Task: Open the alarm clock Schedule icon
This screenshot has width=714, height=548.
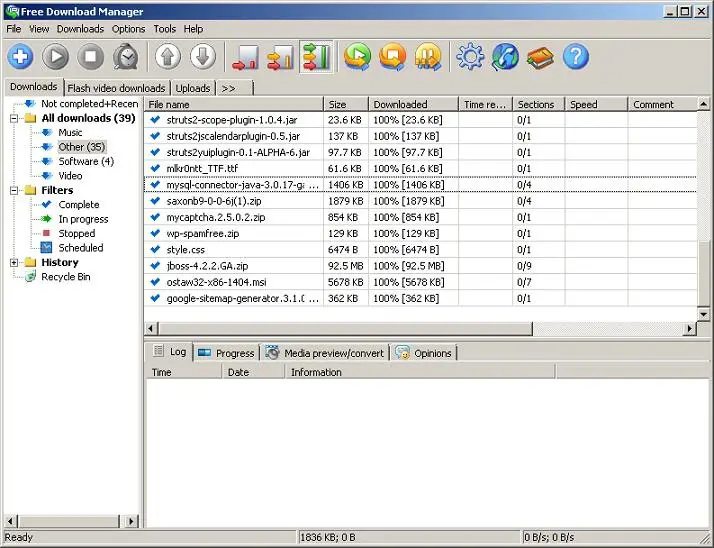Action: tap(126, 57)
